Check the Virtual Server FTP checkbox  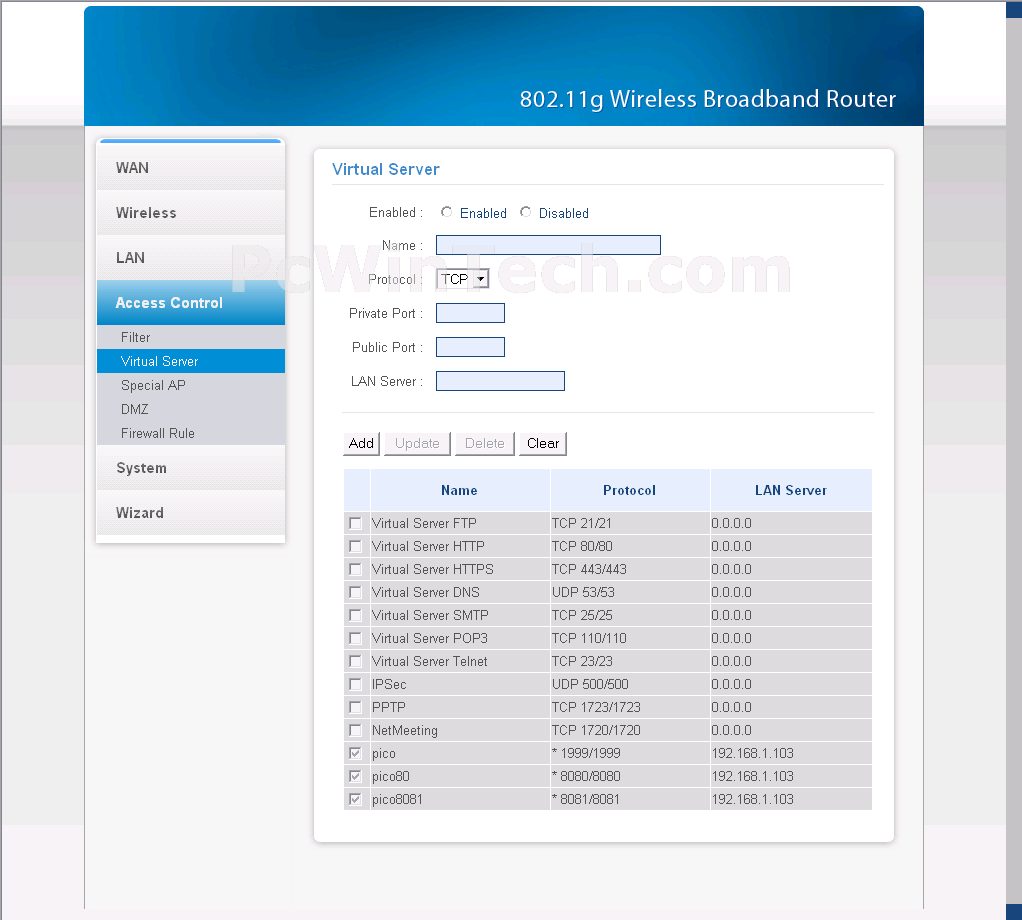coord(355,523)
